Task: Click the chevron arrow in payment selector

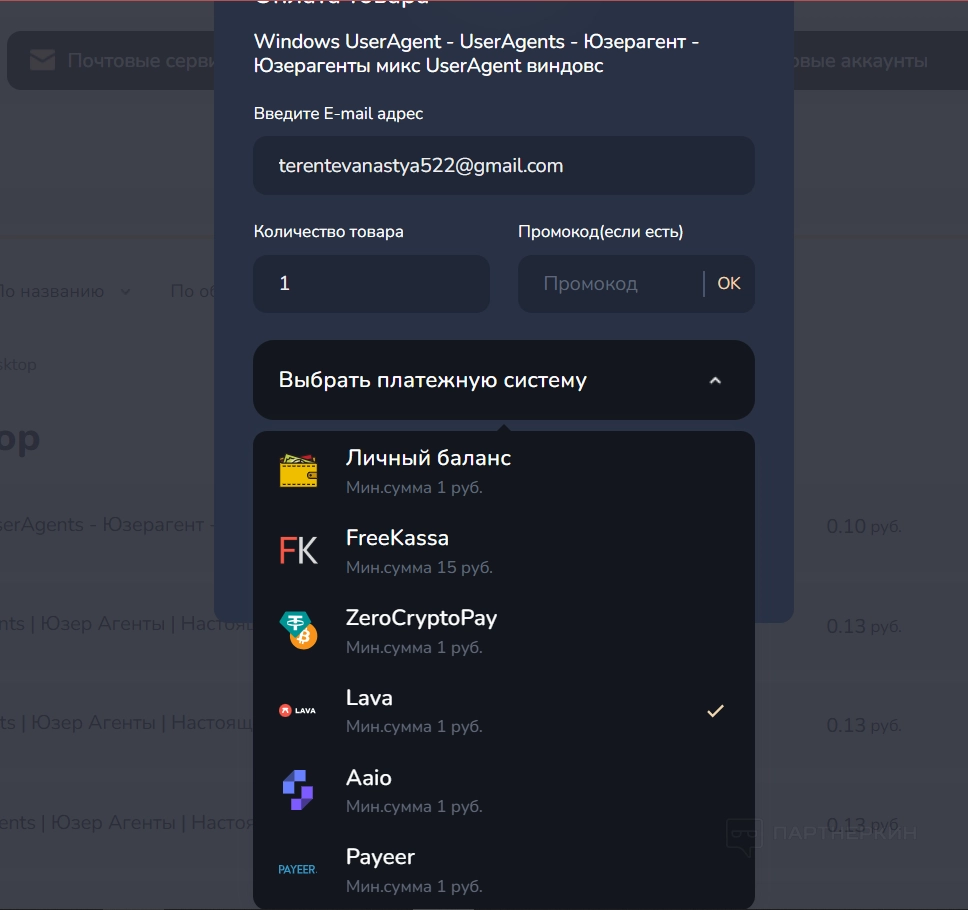Action: click(715, 381)
